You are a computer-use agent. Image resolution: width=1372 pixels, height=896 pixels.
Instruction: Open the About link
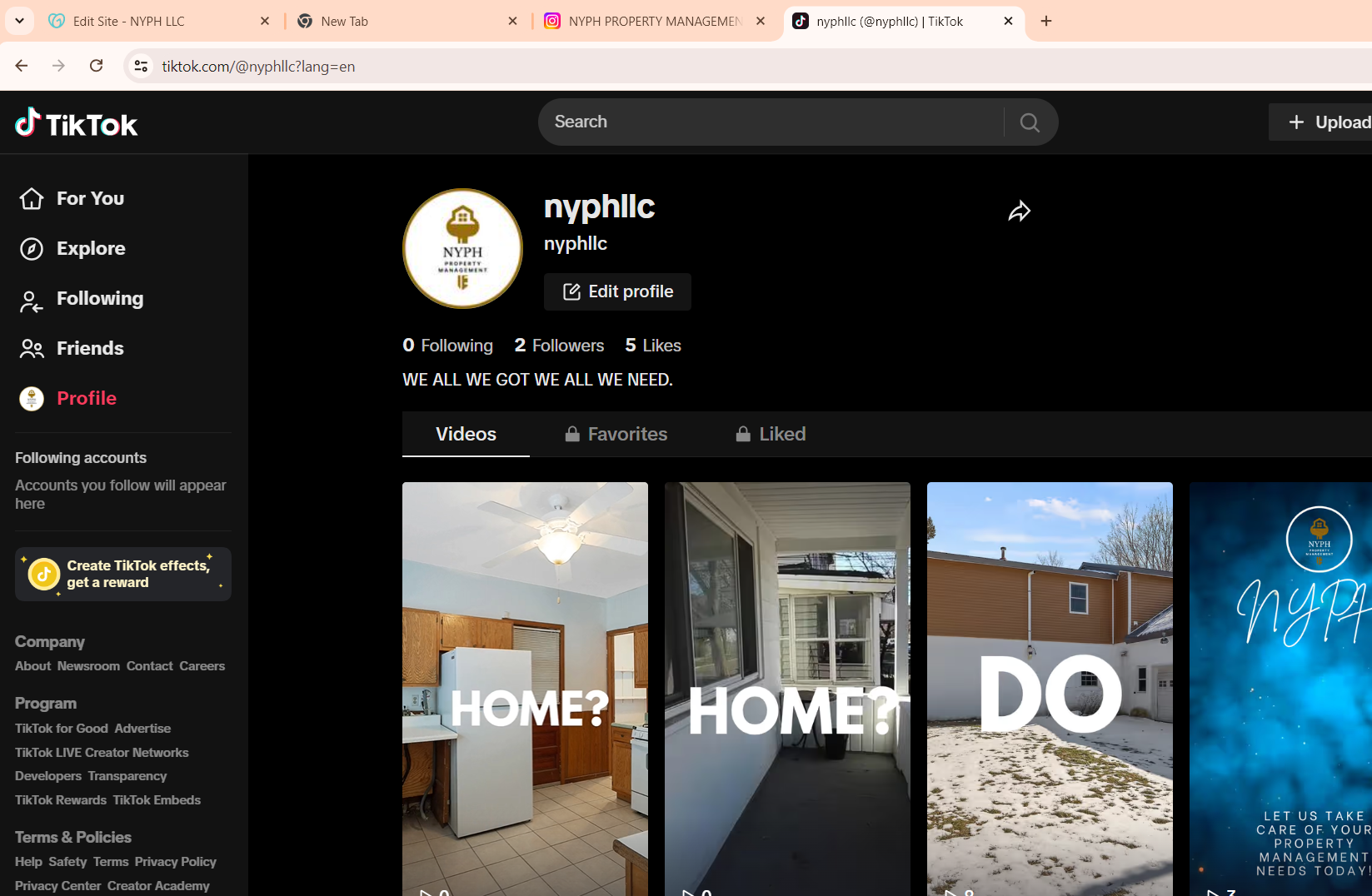coord(32,666)
